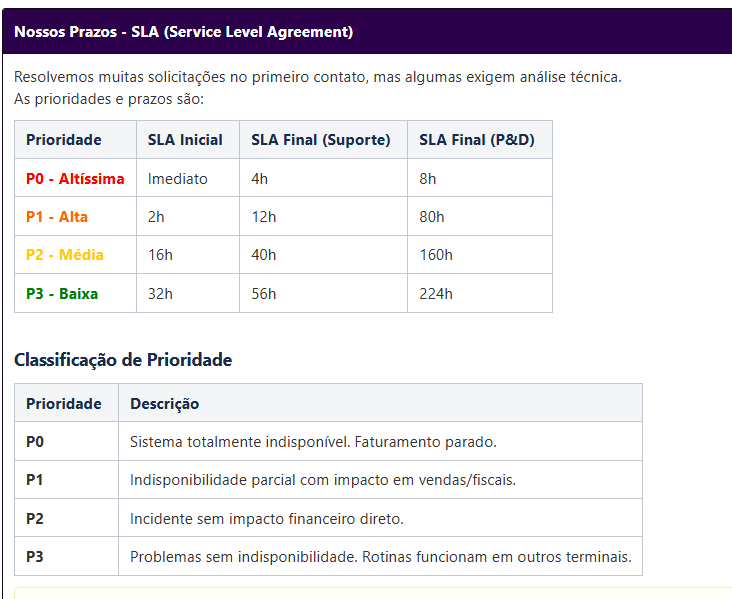Click the 'SLA Final (Suporte)' column header
This screenshot has width=732, height=599.
click(x=320, y=140)
